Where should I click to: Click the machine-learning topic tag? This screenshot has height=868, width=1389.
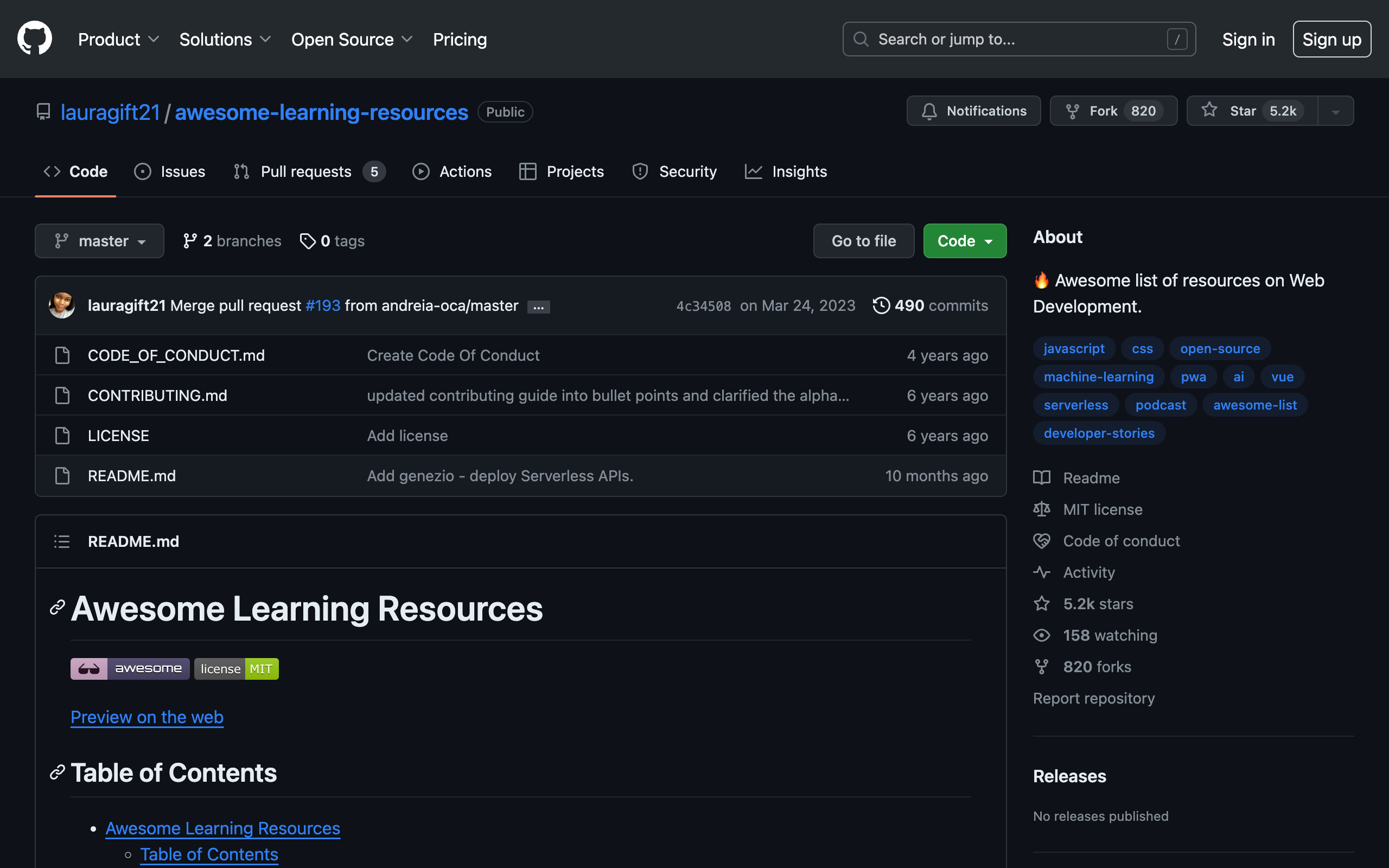click(1099, 376)
